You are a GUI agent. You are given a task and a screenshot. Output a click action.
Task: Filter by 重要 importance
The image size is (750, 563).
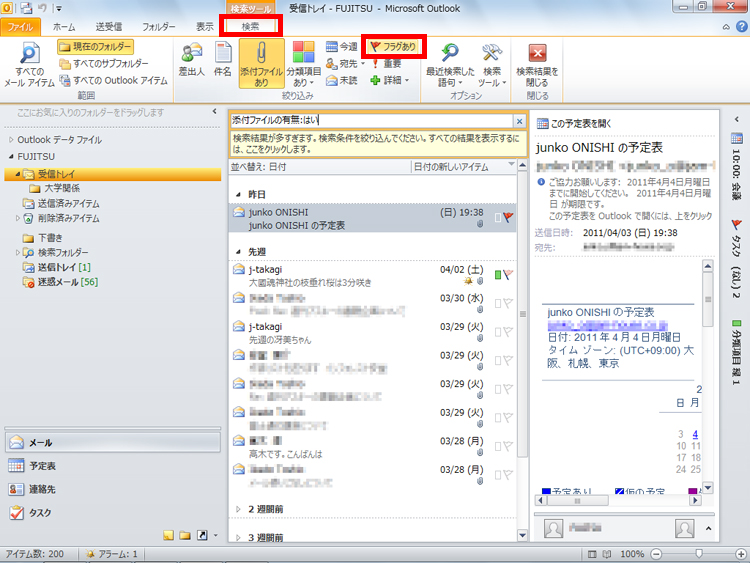click(386, 63)
